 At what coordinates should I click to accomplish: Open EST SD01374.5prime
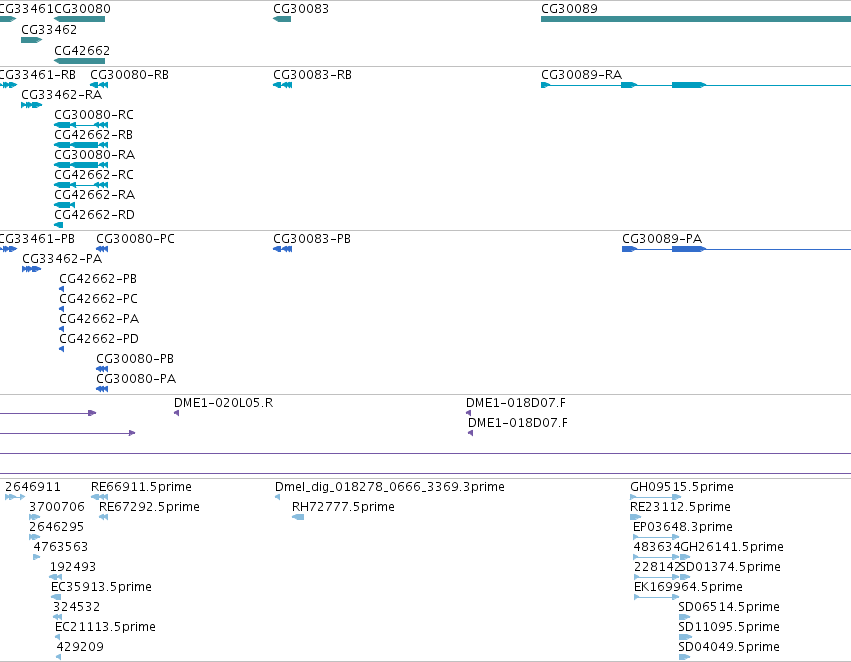click(x=731, y=567)
